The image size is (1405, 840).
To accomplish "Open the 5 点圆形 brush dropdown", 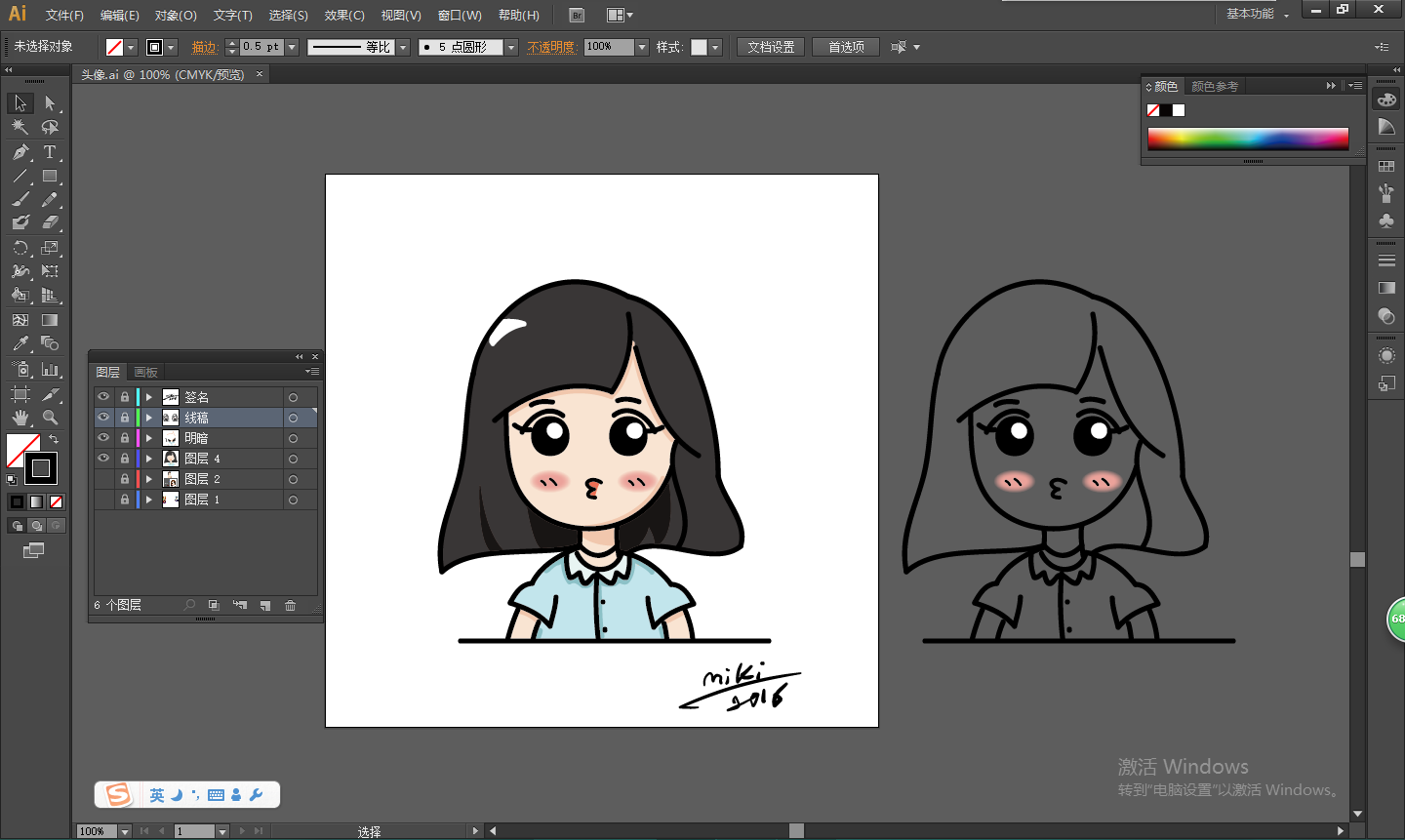I will pyautogui.click(x=510, y=47).
